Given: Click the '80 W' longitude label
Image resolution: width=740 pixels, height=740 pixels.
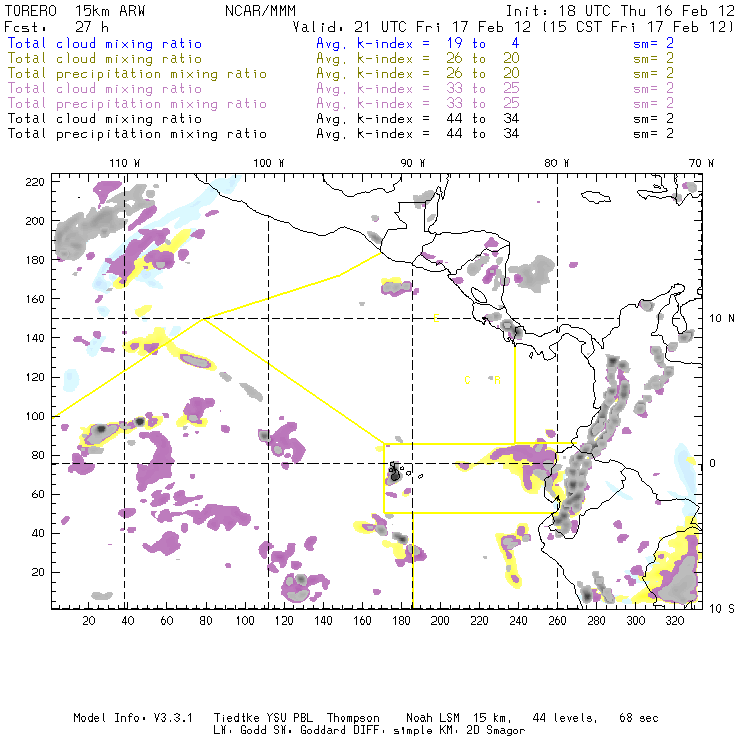Looking at the screenshot, I should point(556,163).
